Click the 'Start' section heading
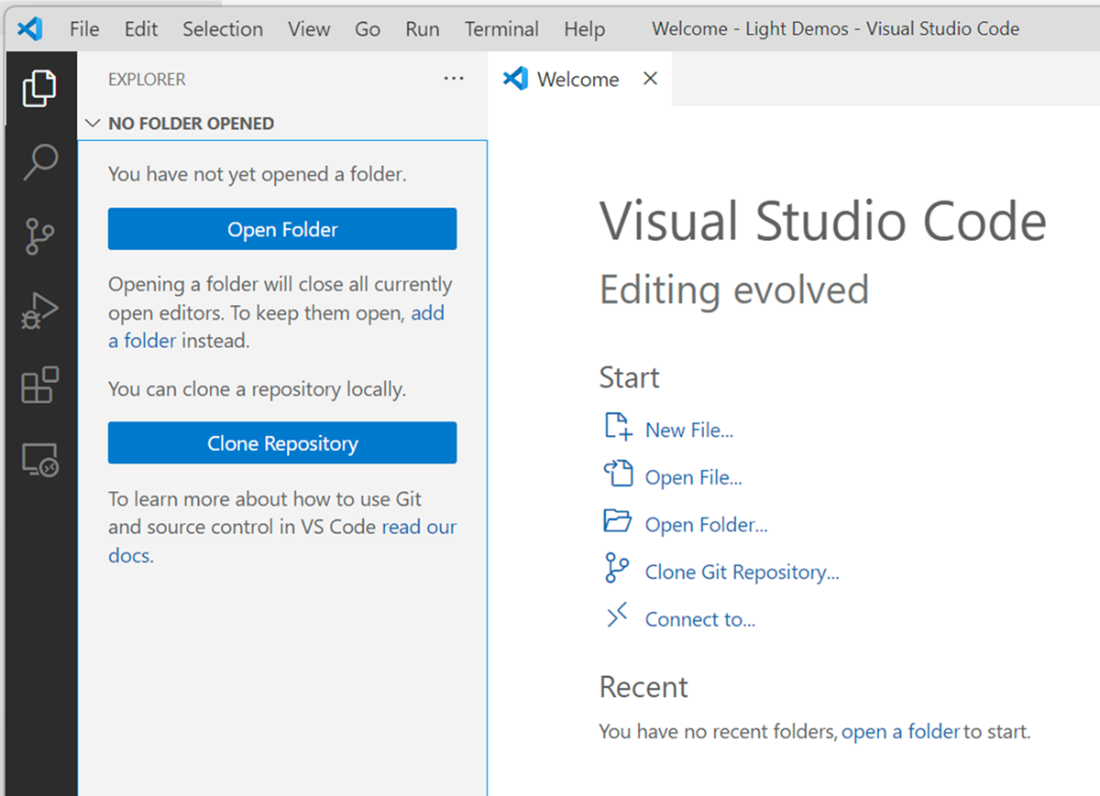1100x796 pixels. point(629,377)
